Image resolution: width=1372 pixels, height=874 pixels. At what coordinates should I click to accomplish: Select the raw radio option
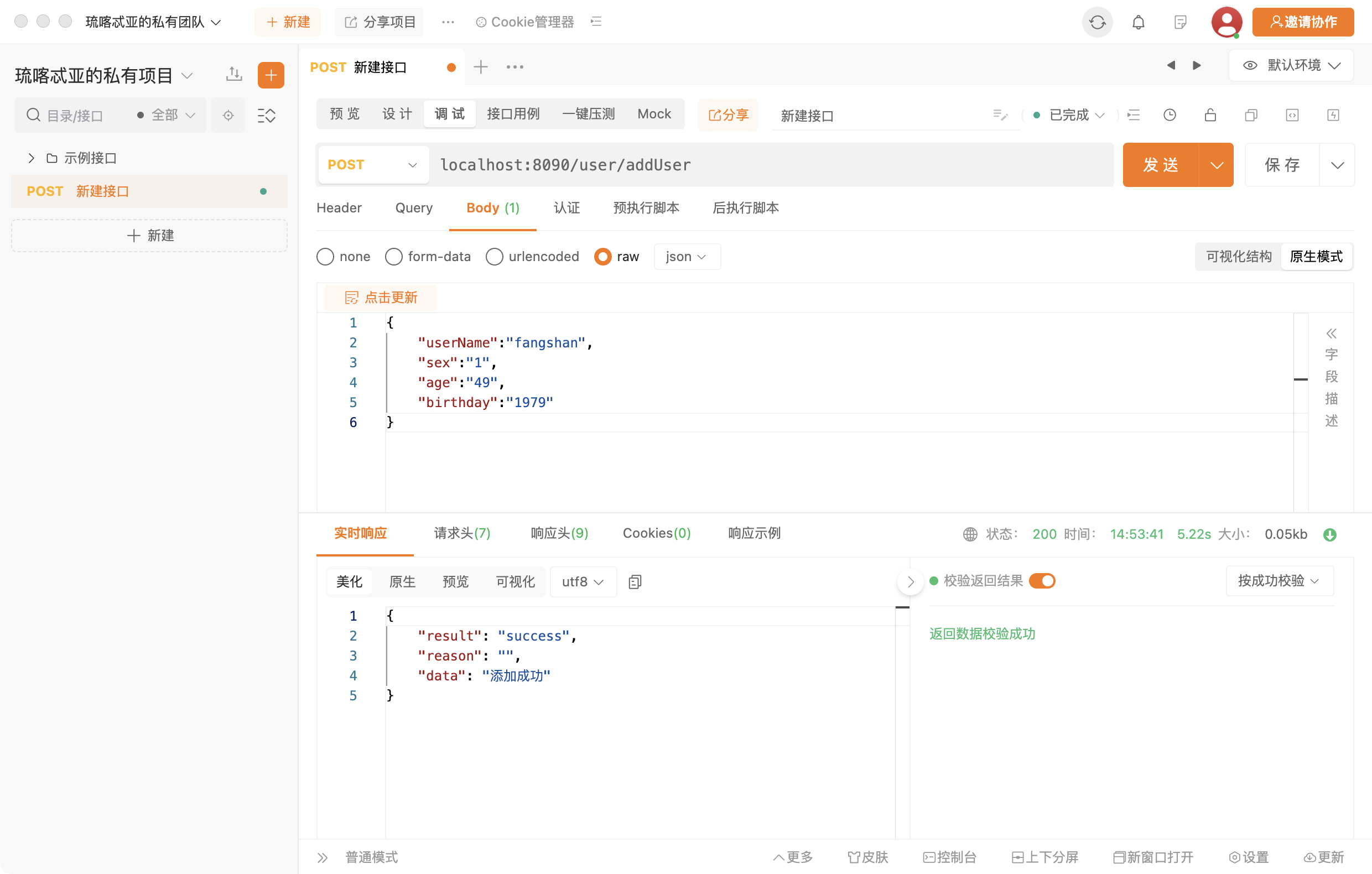(x=602, y=257)
